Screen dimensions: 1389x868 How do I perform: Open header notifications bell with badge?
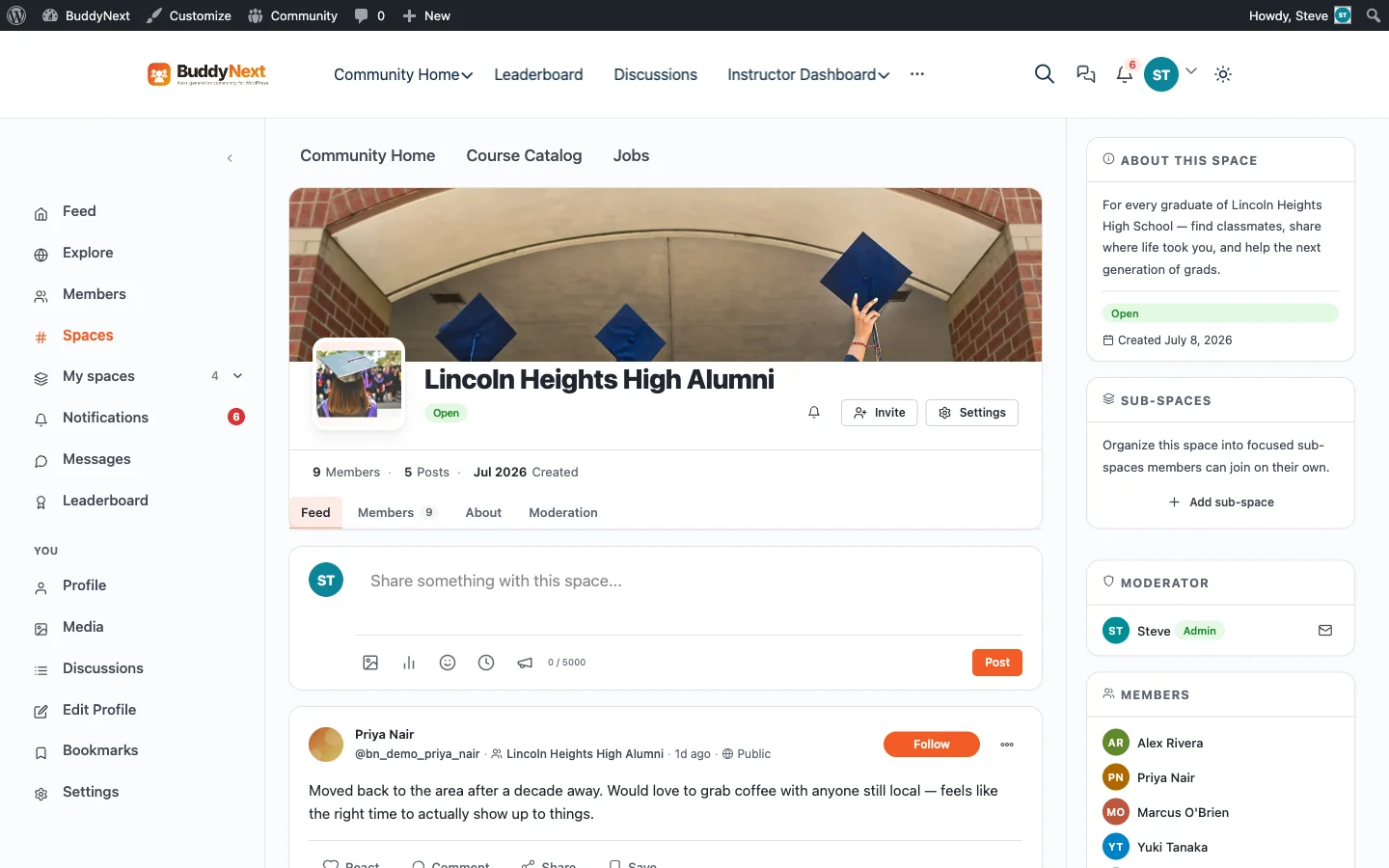[x=1125, y=74]
